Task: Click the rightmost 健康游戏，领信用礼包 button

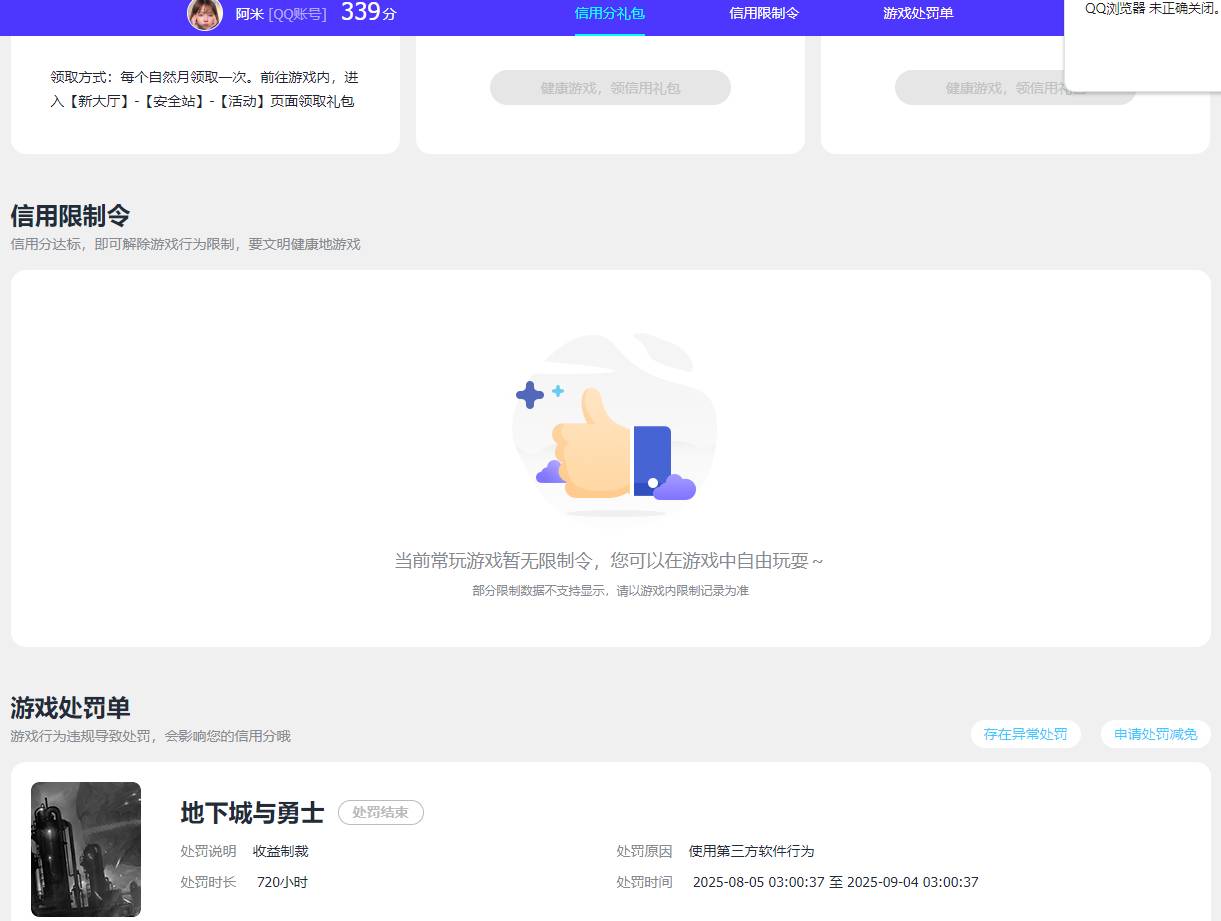Action: coord(1015,88)
